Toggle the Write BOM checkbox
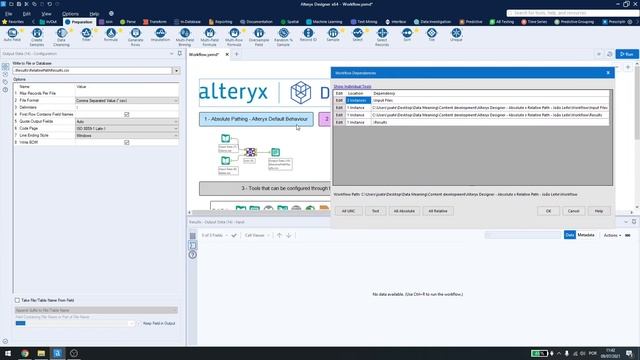The width and height of the screenshot is (640, 360). [127, 142]
